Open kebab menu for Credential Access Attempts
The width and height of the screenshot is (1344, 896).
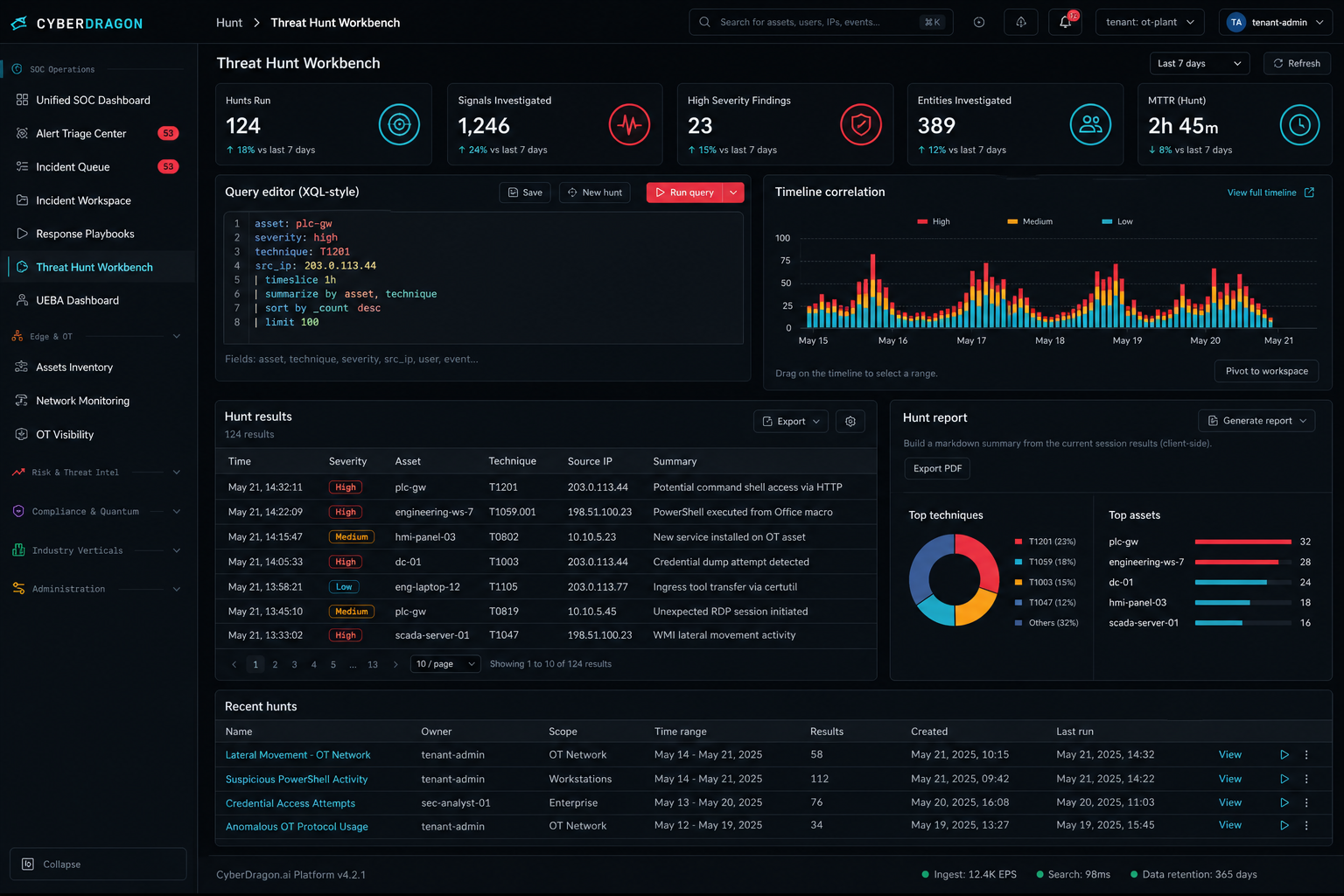point(1306,802)
